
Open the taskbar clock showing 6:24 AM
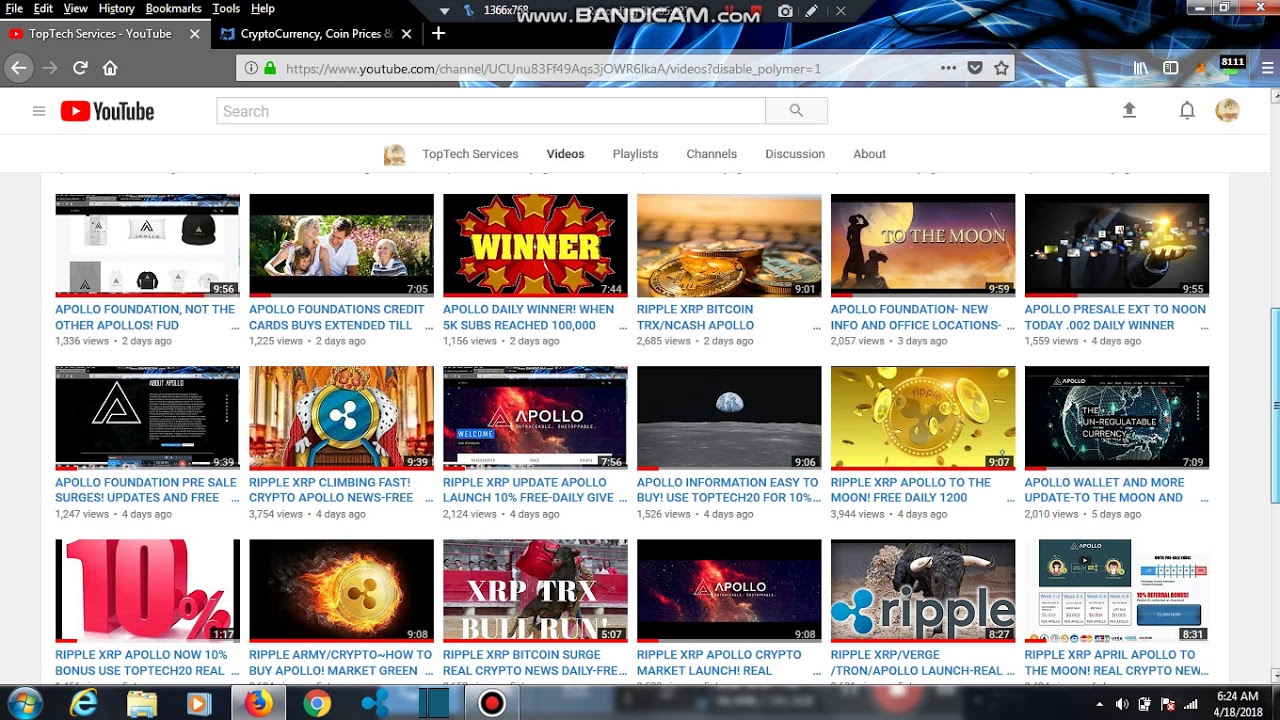(1237, 703)
